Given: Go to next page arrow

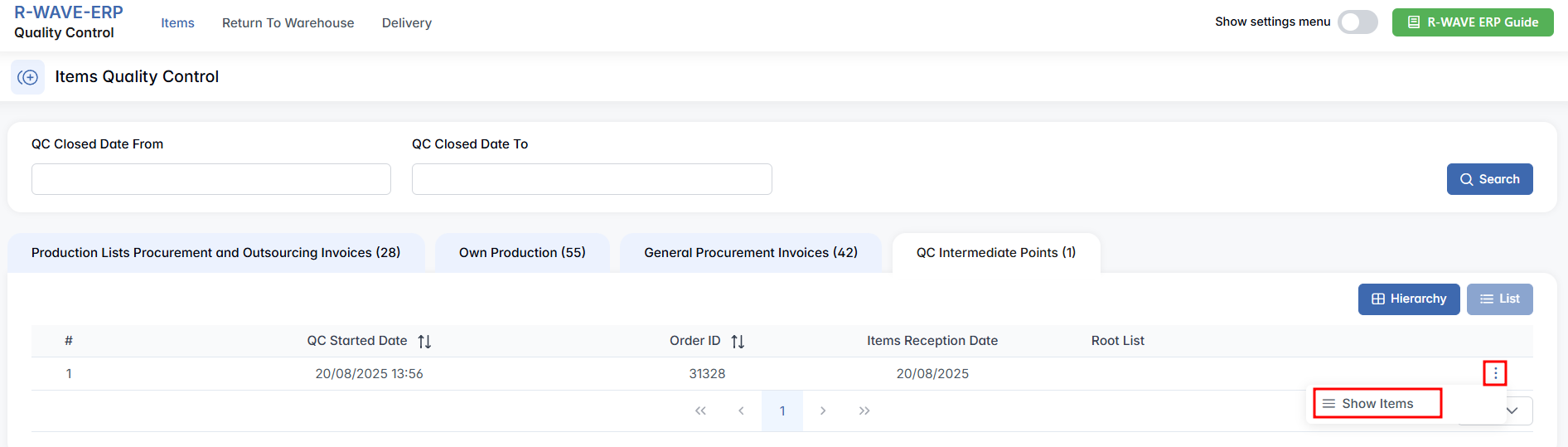Looking at the screenshot, I should point(823,411).
